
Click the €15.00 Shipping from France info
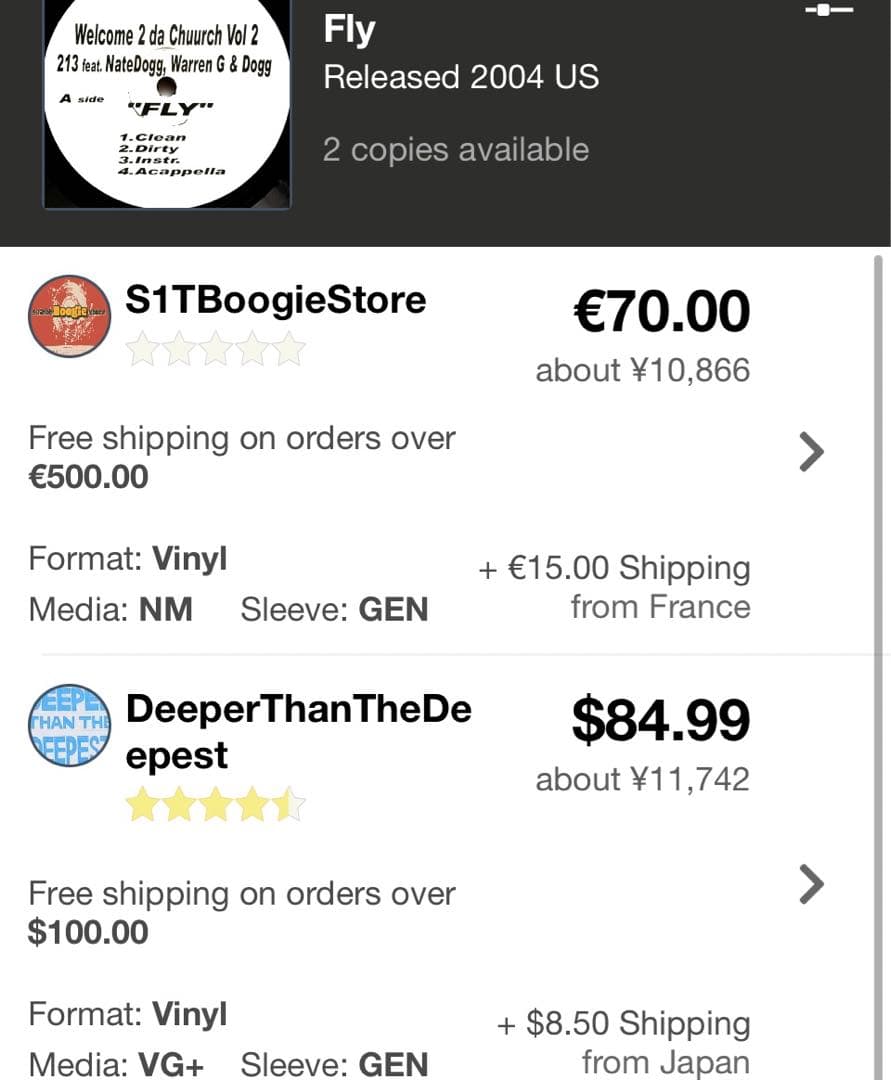614,588
